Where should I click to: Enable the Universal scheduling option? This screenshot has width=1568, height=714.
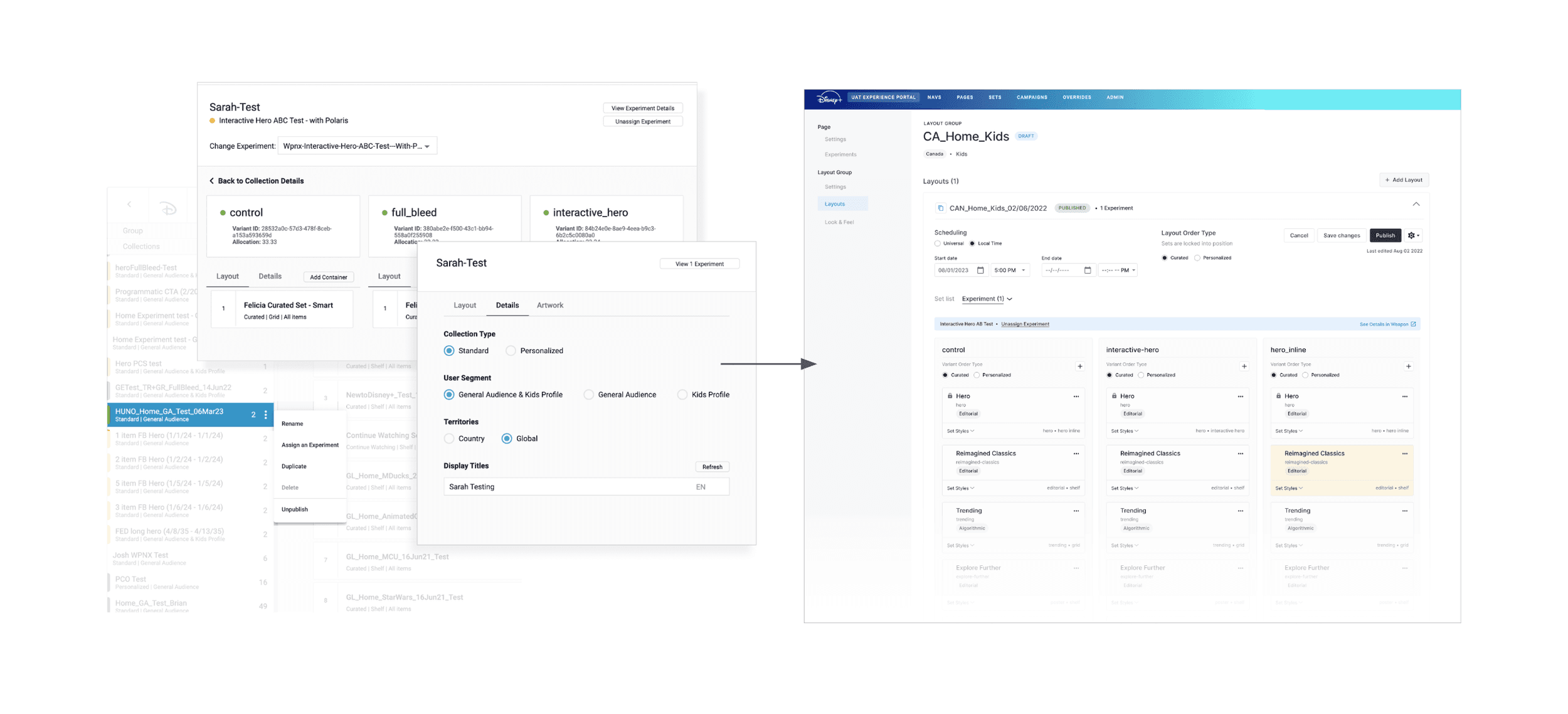pyautogui.click(x=938, y=243)
